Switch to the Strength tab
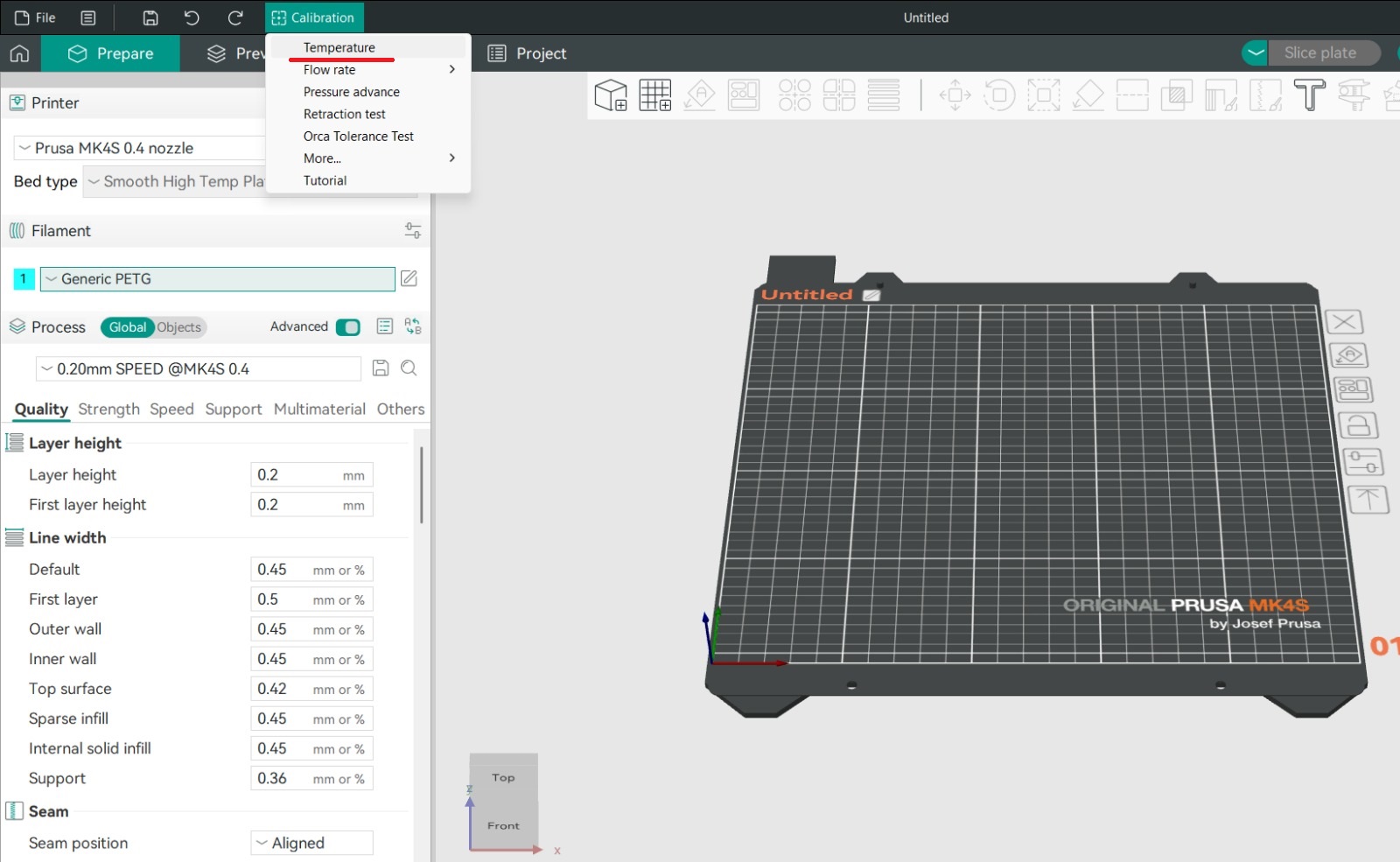This screenshot has width=1400, height=862. click(x=108, y=409)
